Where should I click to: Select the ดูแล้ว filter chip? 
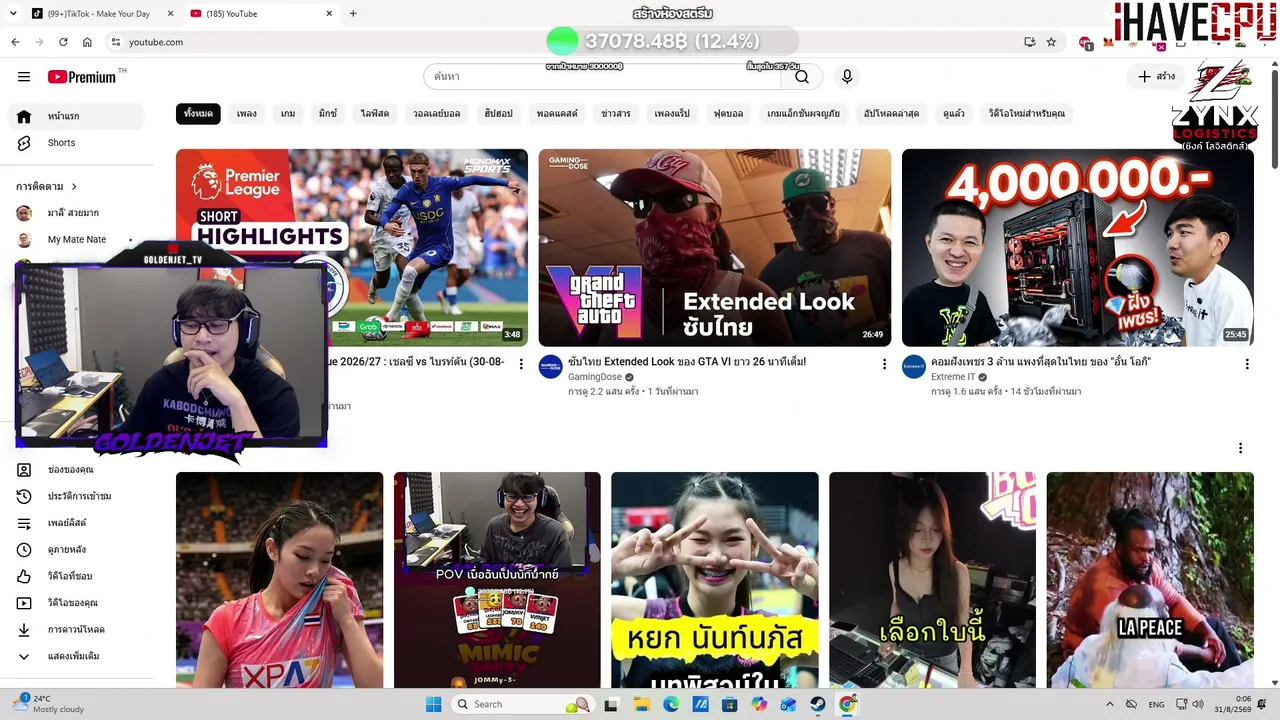pyautogui.click(x=954, y=114)
